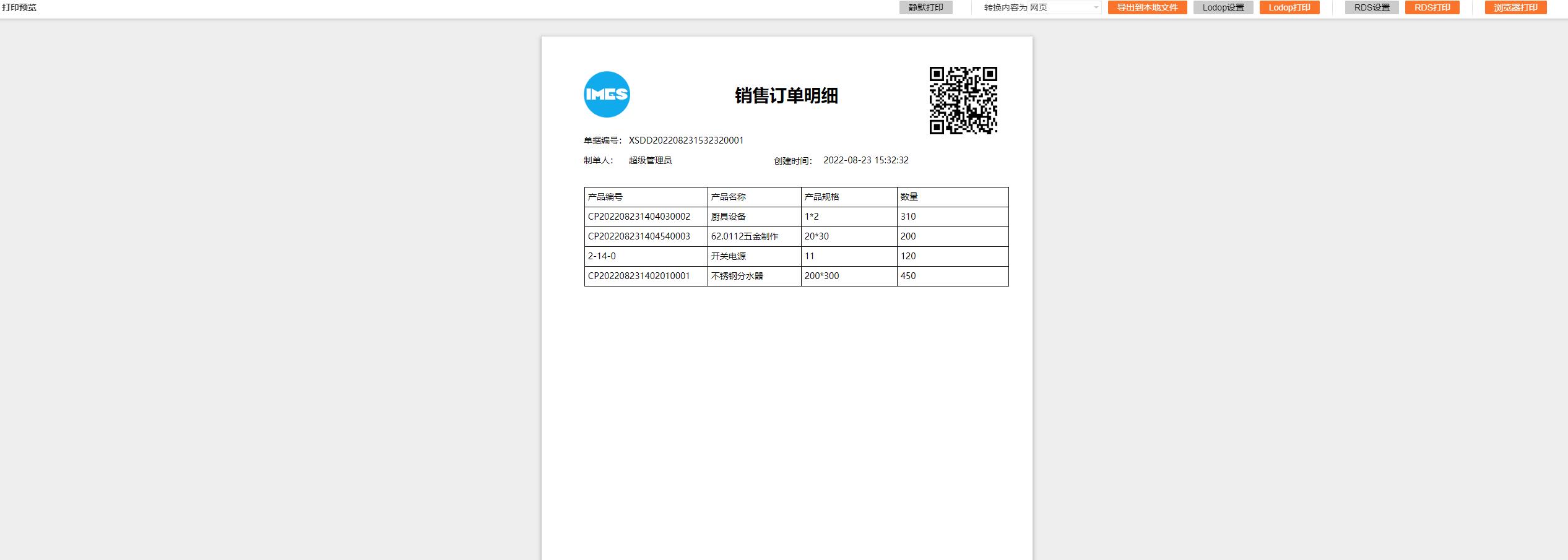Viewport: 1568px width, 560px height.
Task: Click the quantity 310 cell
Action: pyautogui.click(x=953, y=217)
